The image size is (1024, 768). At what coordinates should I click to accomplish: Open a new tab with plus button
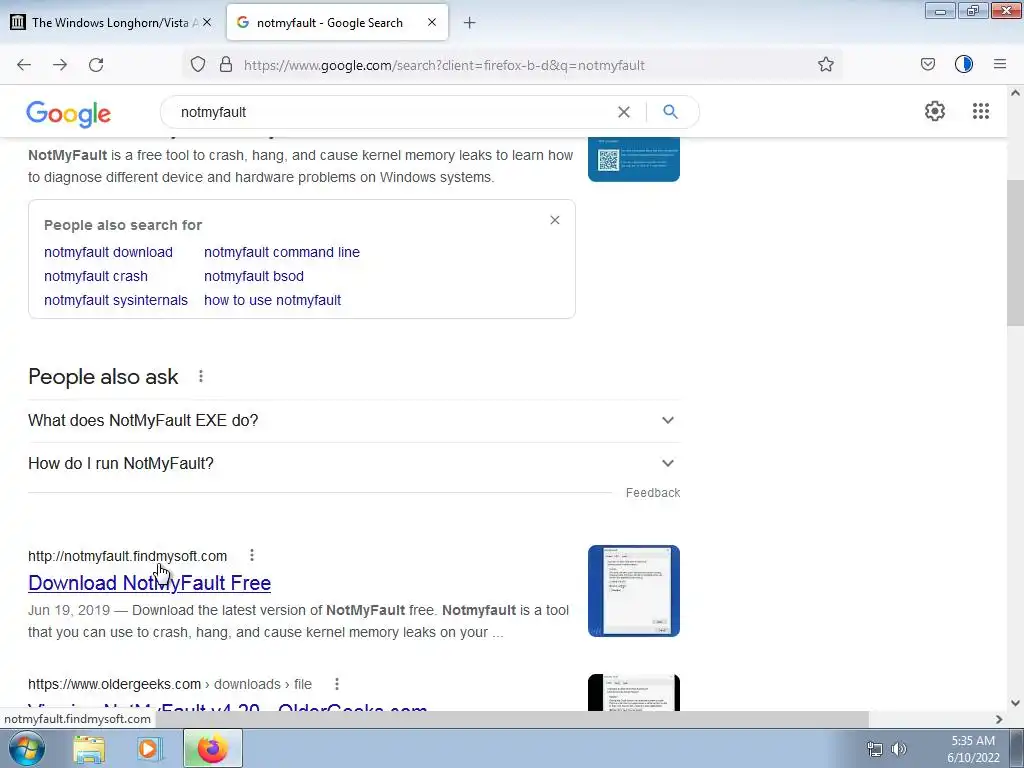(470, 23)
